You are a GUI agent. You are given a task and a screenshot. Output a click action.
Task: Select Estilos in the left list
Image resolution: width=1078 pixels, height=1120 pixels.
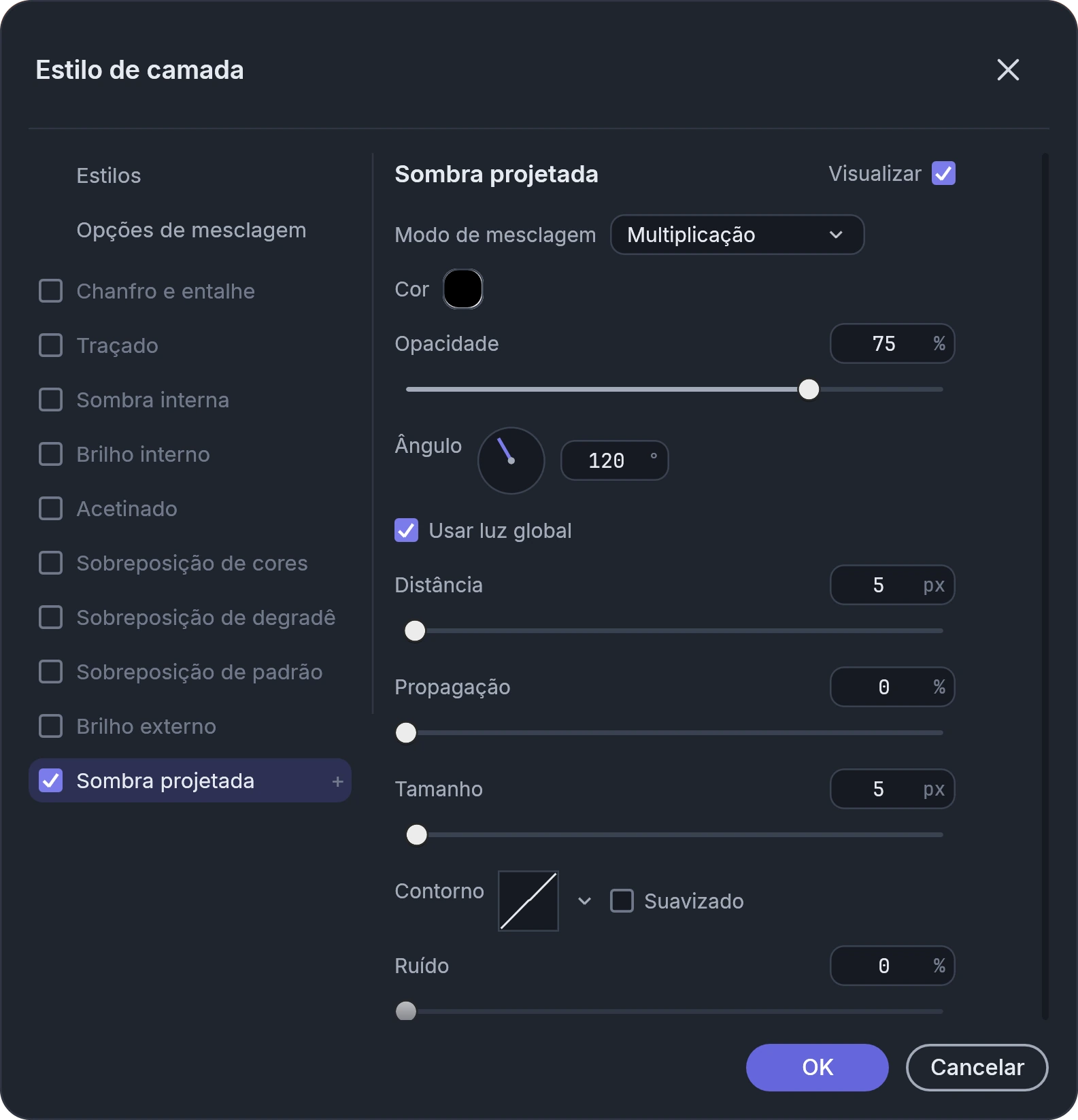(x=109, y=175)
